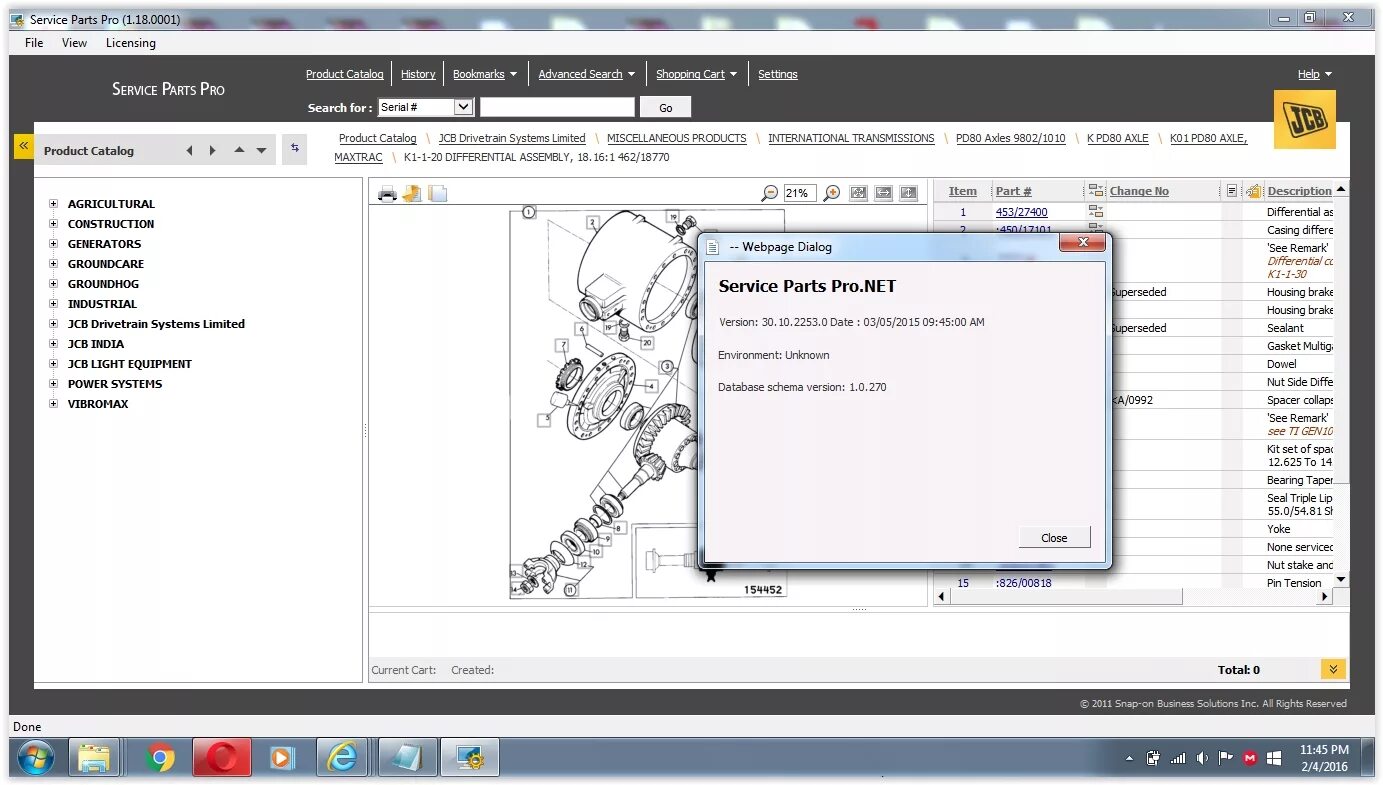Open Opera browser from taskbar
1383x785 pixels.
(221, 759)
